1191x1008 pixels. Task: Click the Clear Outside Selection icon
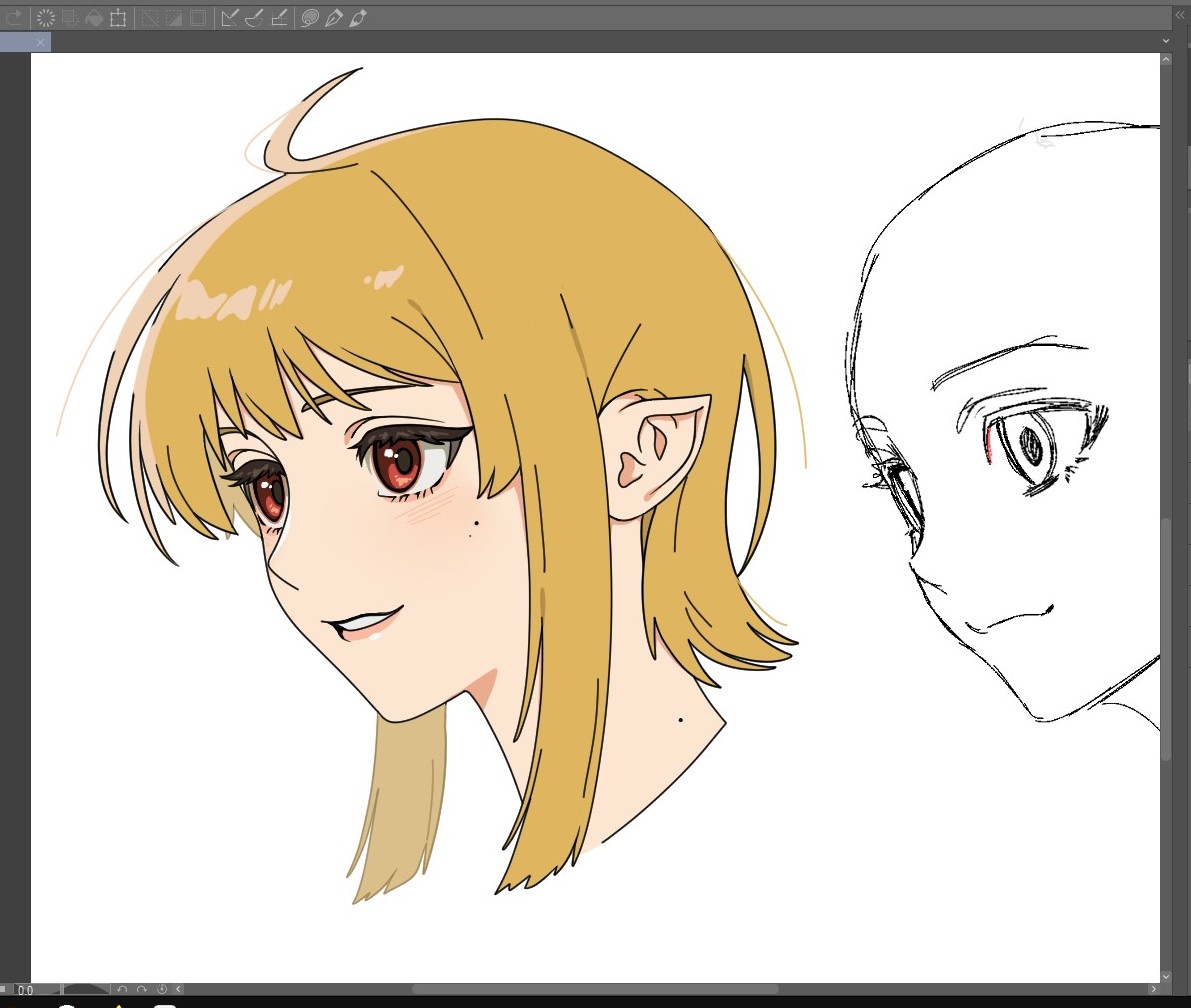(x=70, y=17)
